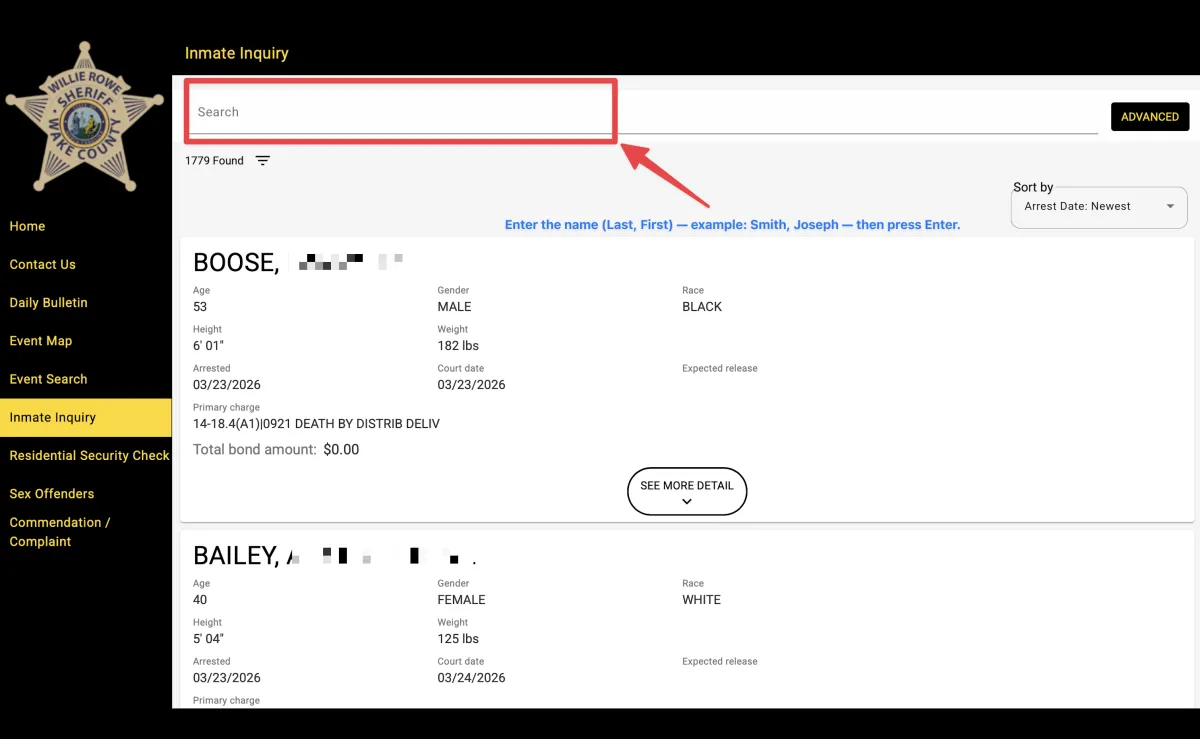Click BOOSE's race value BLACK

(x=702, y=307)
